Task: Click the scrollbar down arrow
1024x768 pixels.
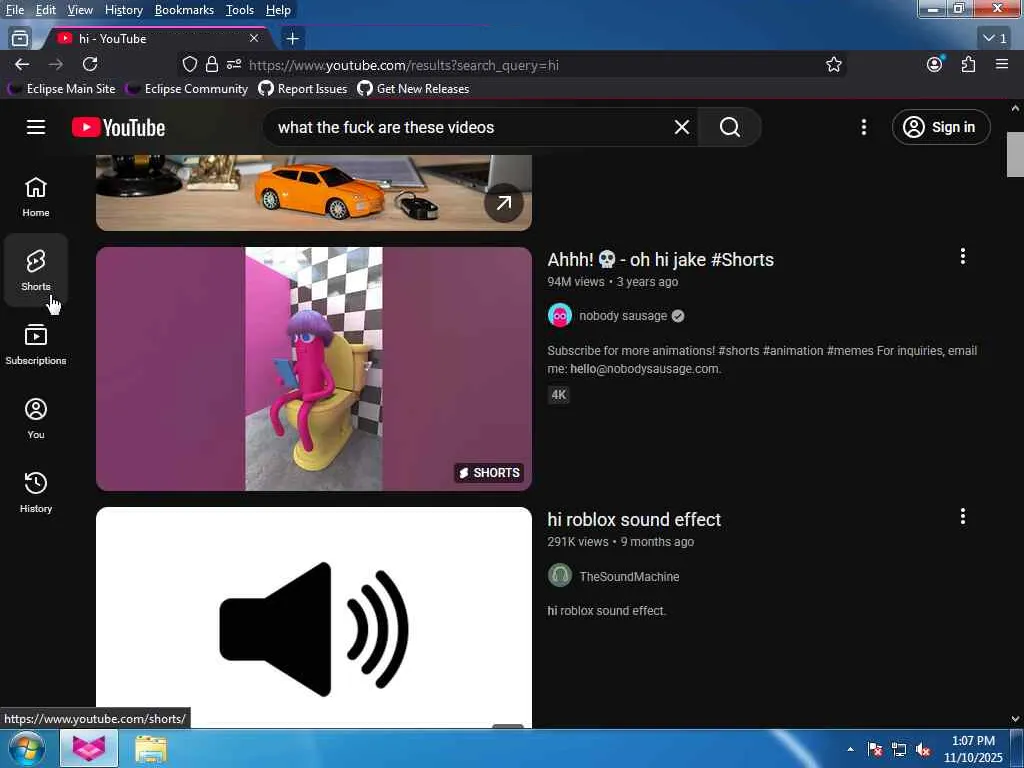Action: pyautogui.click(x=1015, y=718)
